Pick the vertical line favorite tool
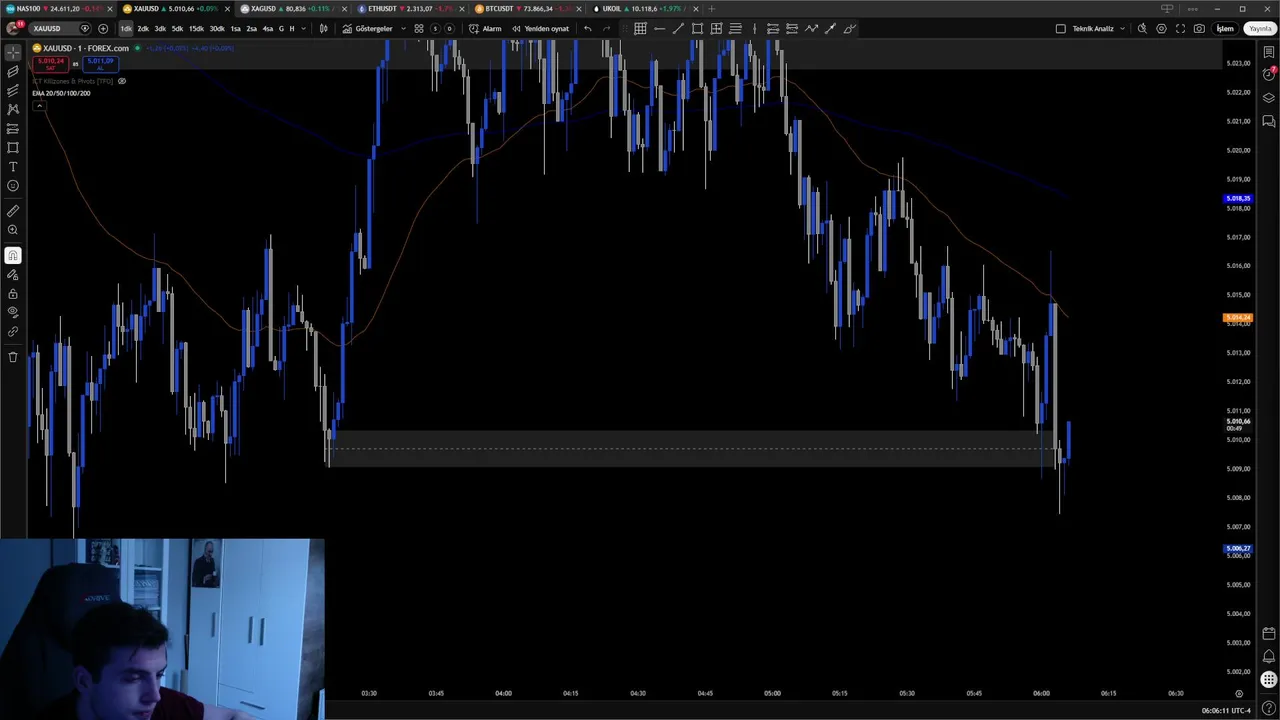 (x=754, y=28)
